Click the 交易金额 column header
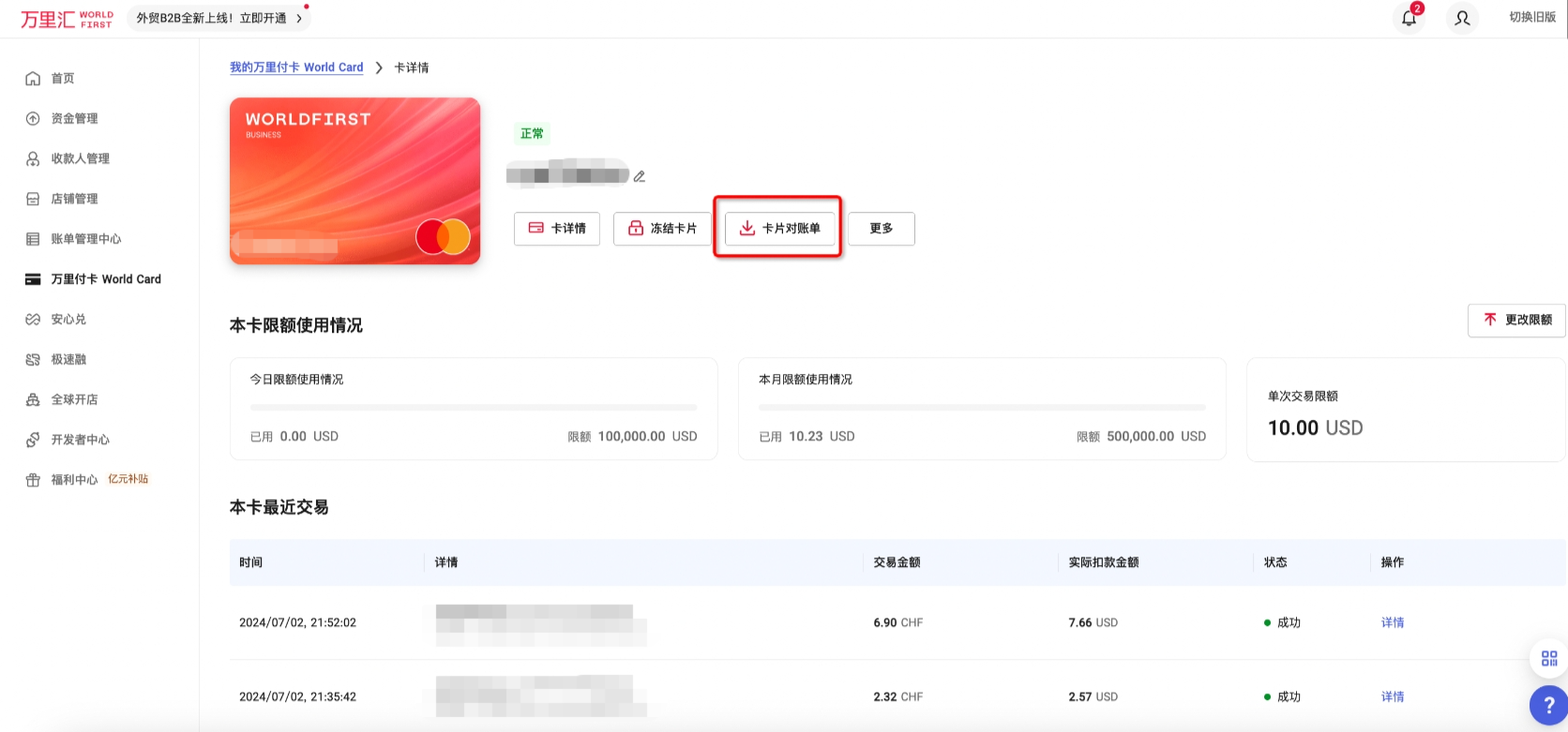This screenshot has height=732, width=1568. point(897,562)
